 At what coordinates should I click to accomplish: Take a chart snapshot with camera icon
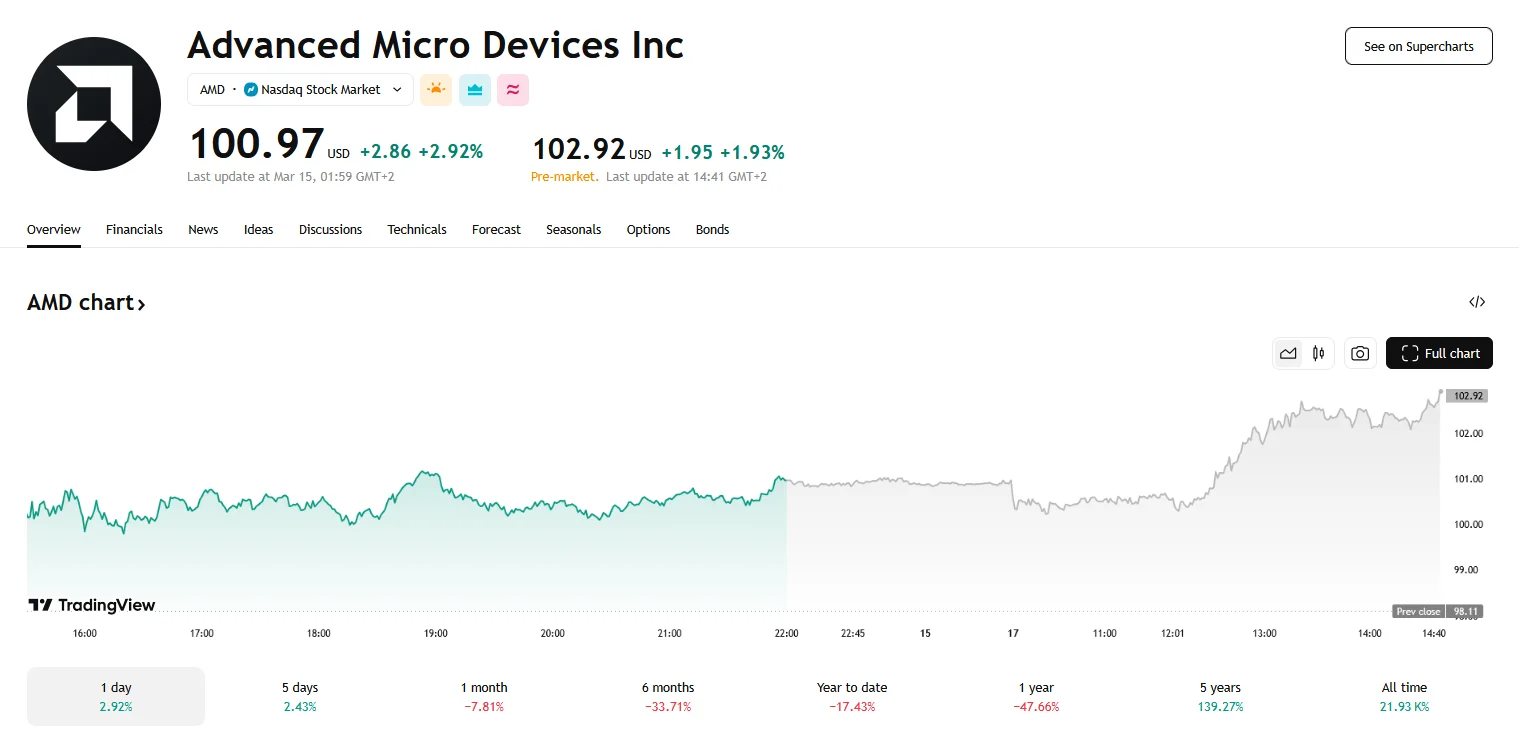[1359, 353]
